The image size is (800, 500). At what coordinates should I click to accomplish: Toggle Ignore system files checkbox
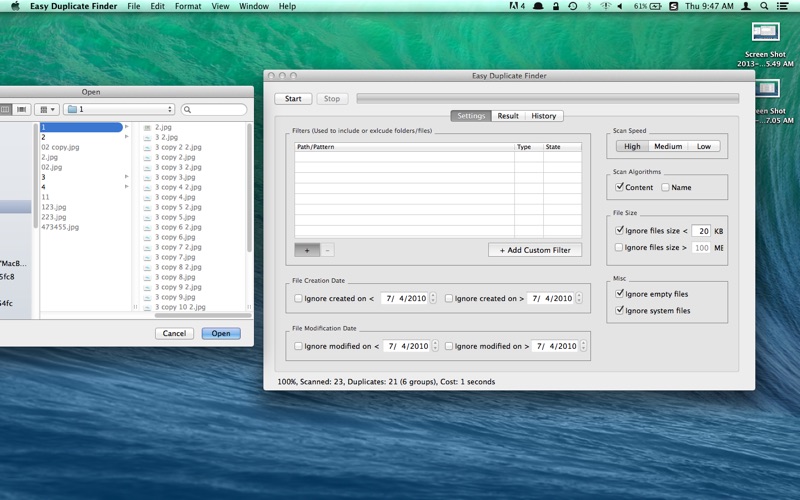coord(619,310)
